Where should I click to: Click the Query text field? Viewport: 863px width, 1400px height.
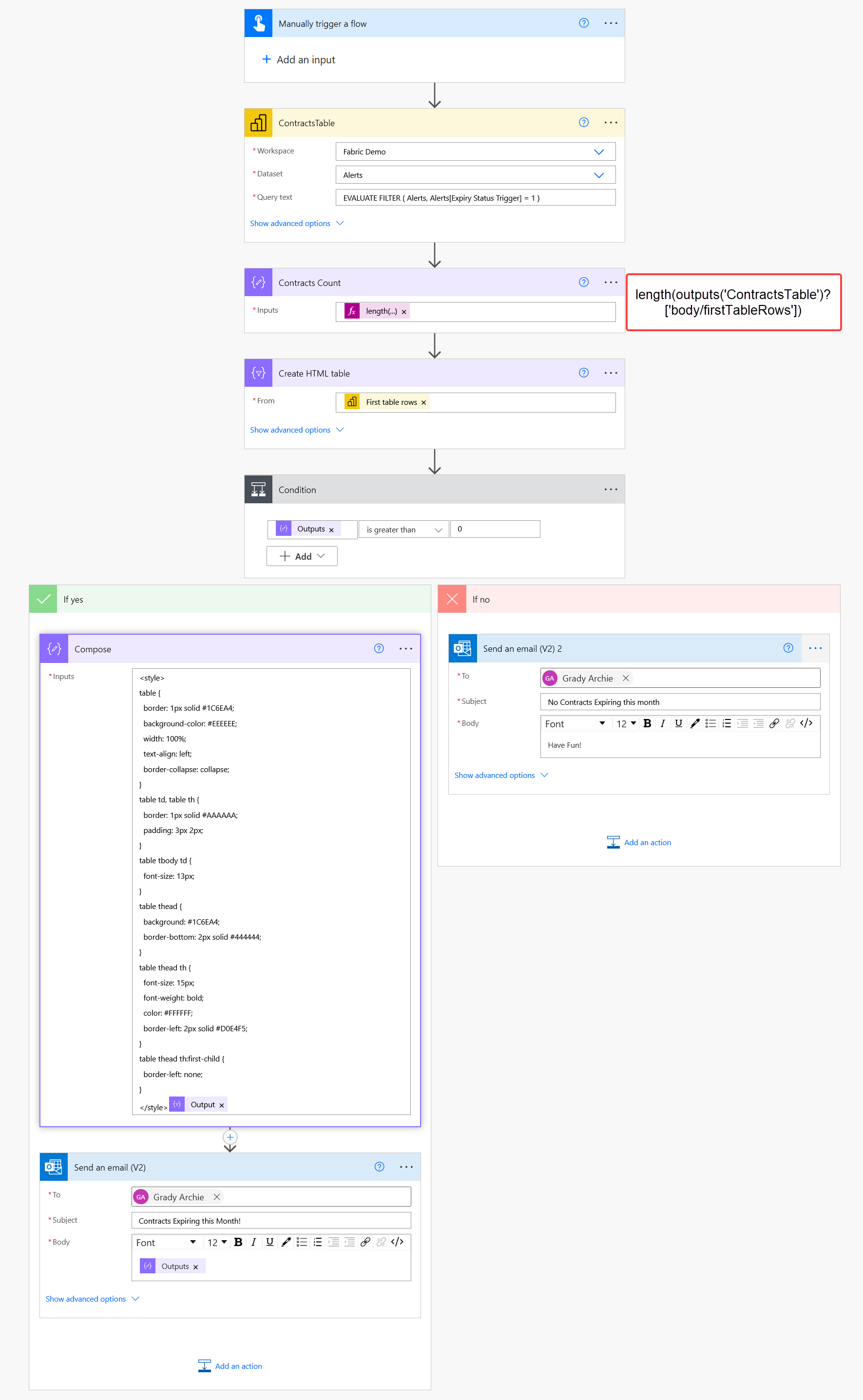point(476,198)
